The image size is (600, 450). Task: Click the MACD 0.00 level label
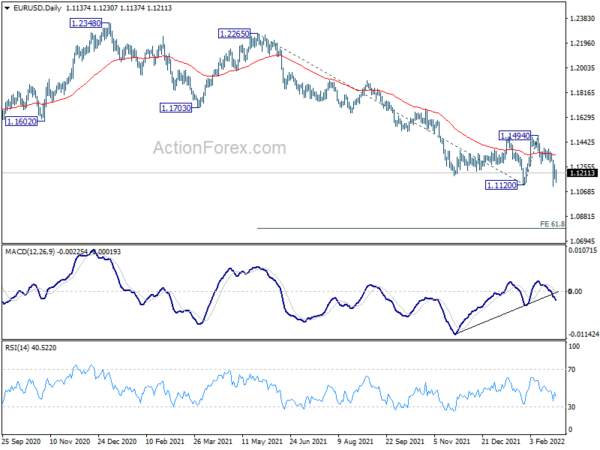tap(576, 292)
